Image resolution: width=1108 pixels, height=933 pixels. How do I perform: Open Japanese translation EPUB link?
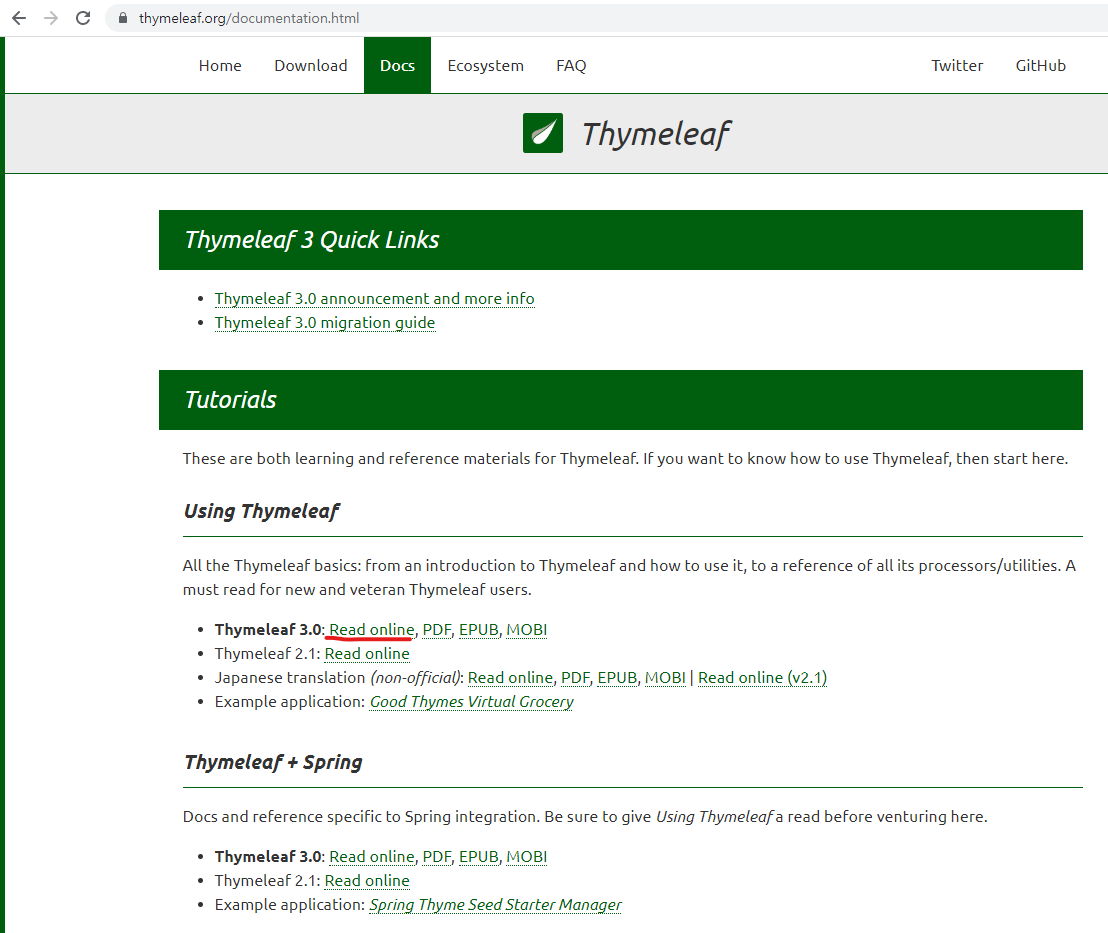tap(617, 678)
